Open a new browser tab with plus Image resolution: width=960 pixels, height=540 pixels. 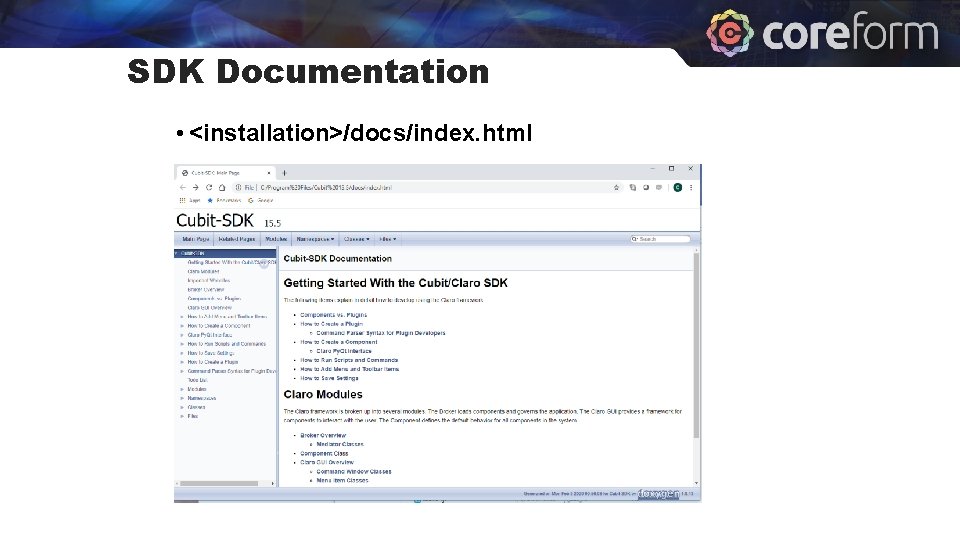[x=284, y=173]
